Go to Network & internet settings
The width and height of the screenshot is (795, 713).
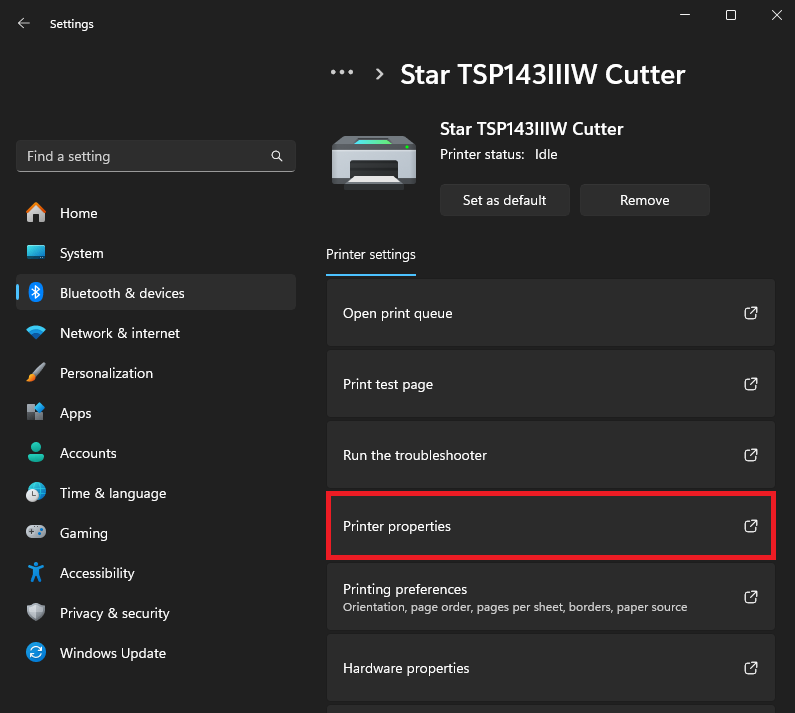(156, 333)
